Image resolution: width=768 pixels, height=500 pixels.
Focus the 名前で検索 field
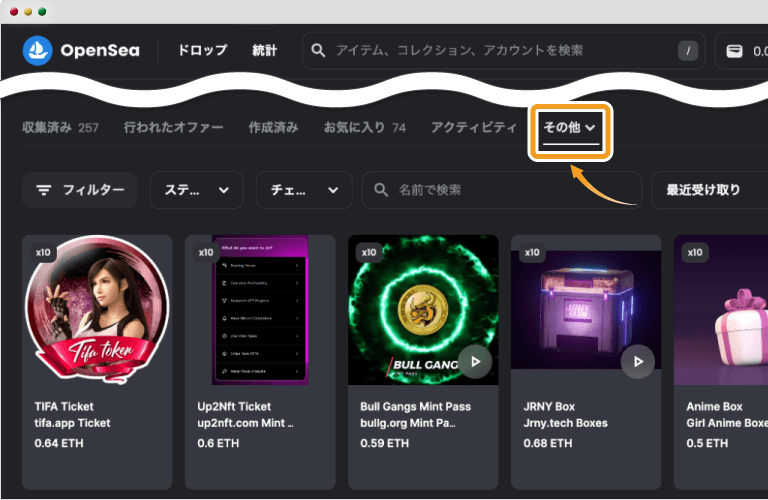pos(502,190)
